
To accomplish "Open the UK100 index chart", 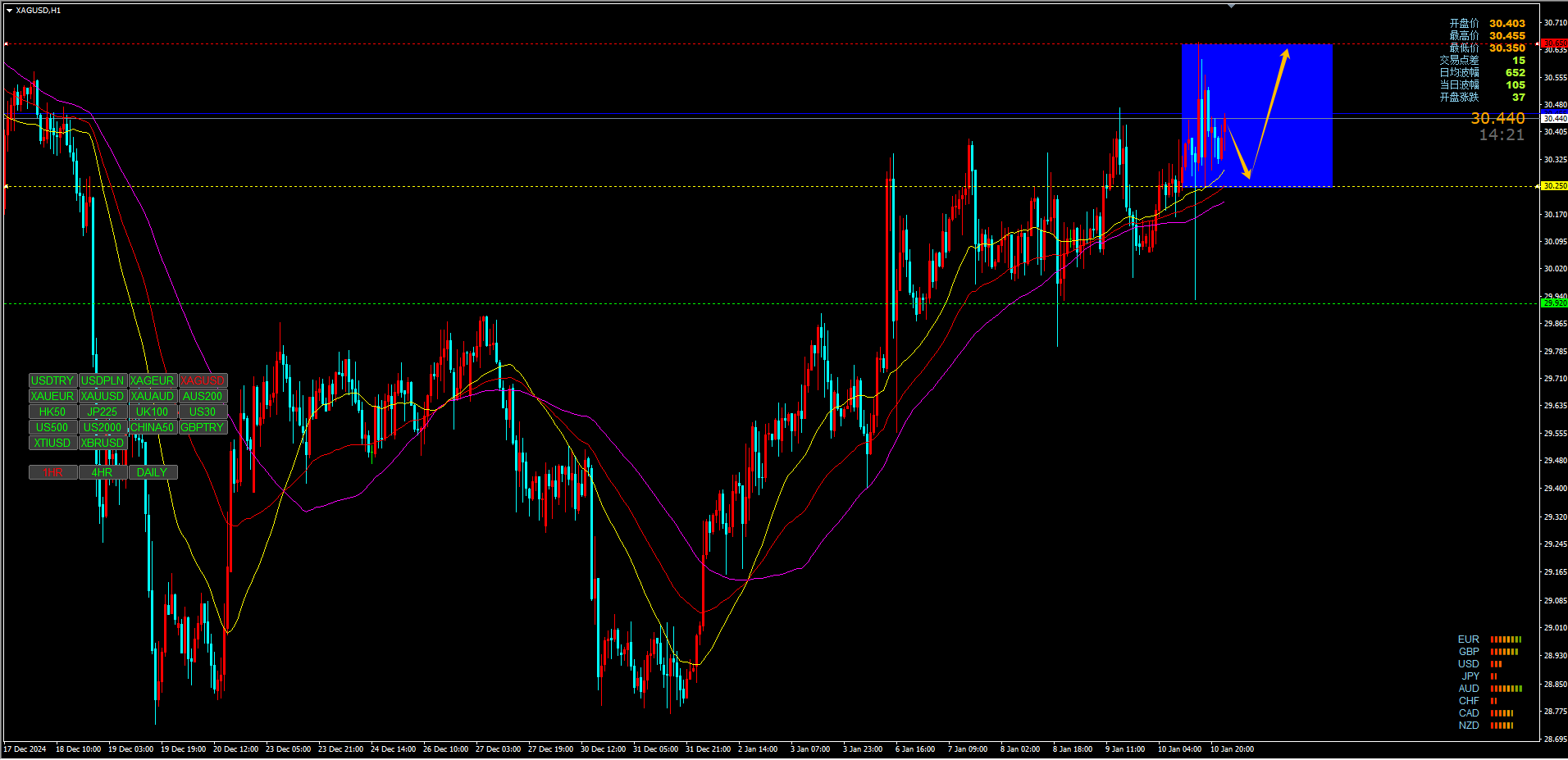I will tap(153, 412).
